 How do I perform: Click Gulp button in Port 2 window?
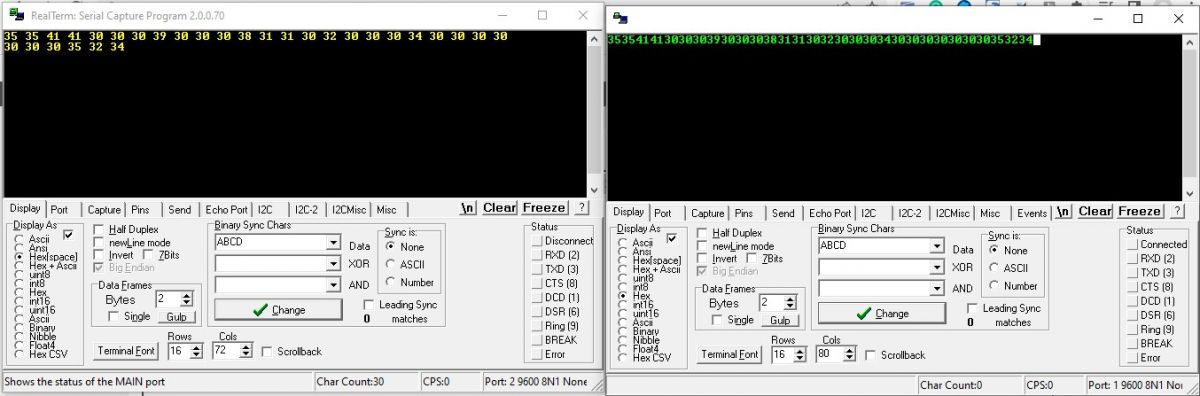click(x=176, y=317)
